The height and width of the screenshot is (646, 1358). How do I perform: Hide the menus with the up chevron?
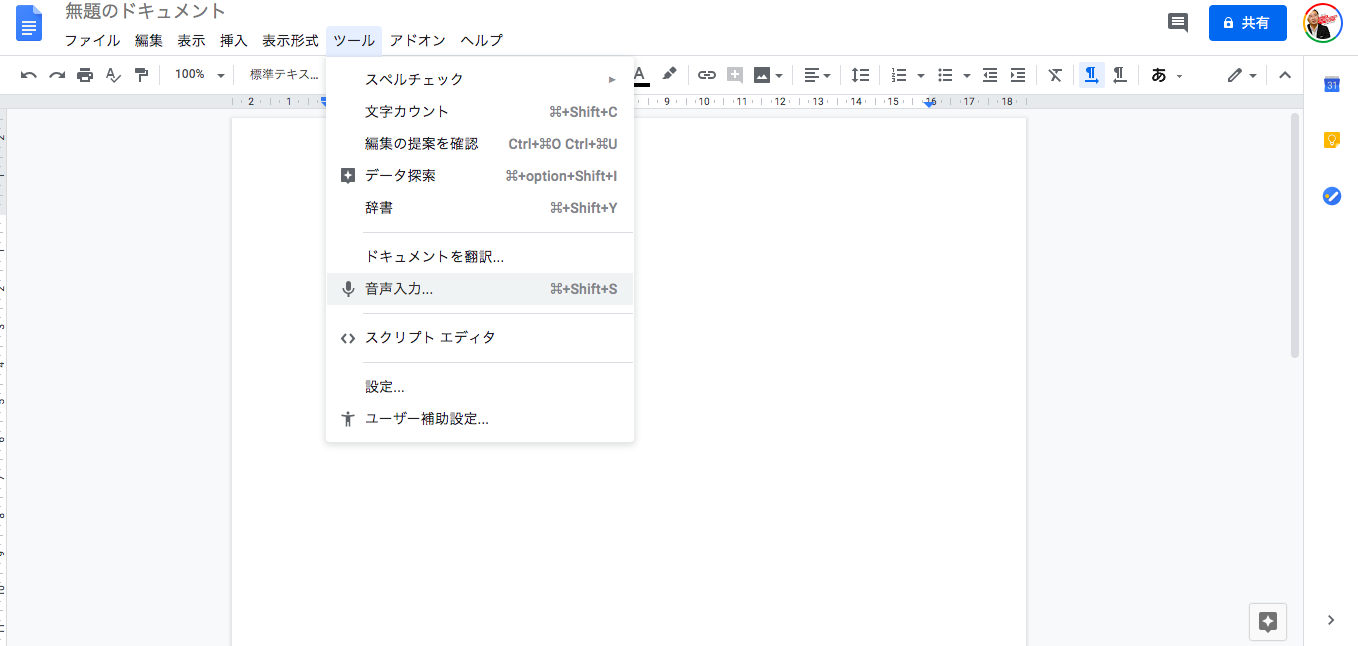(x=1285, y=75)
